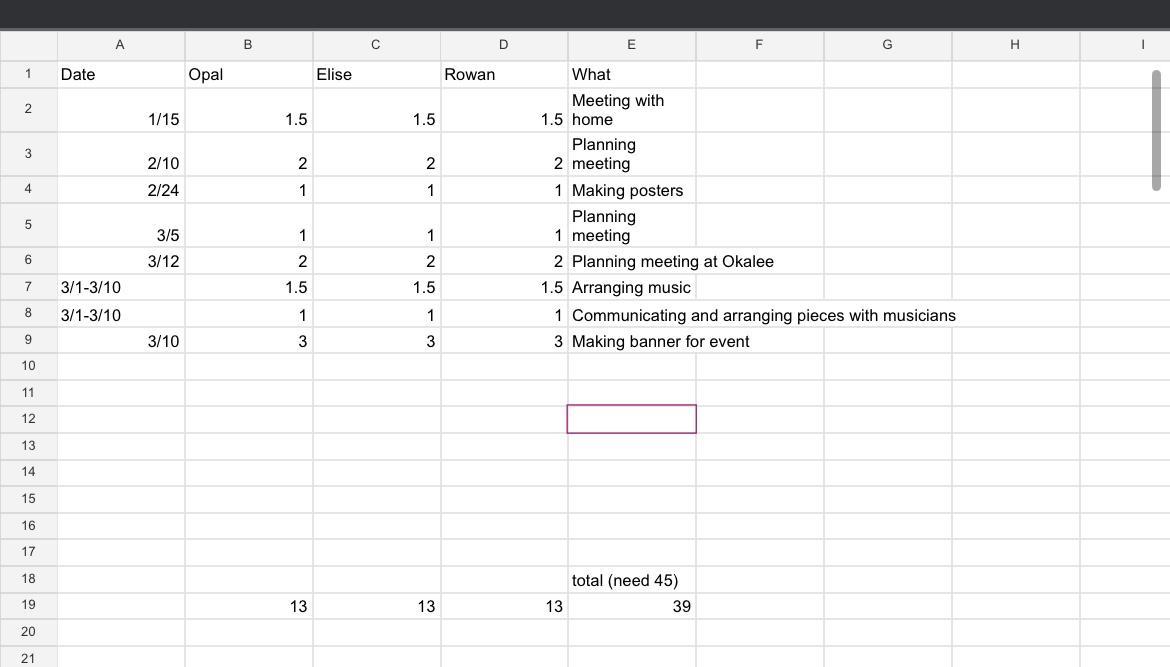Image resolution: width=1170 pixels, height=667 pixels.
Task: Click the 'Planning meeting at Okalee' cell
Action: pyautogui.click(x=631, y=261)
